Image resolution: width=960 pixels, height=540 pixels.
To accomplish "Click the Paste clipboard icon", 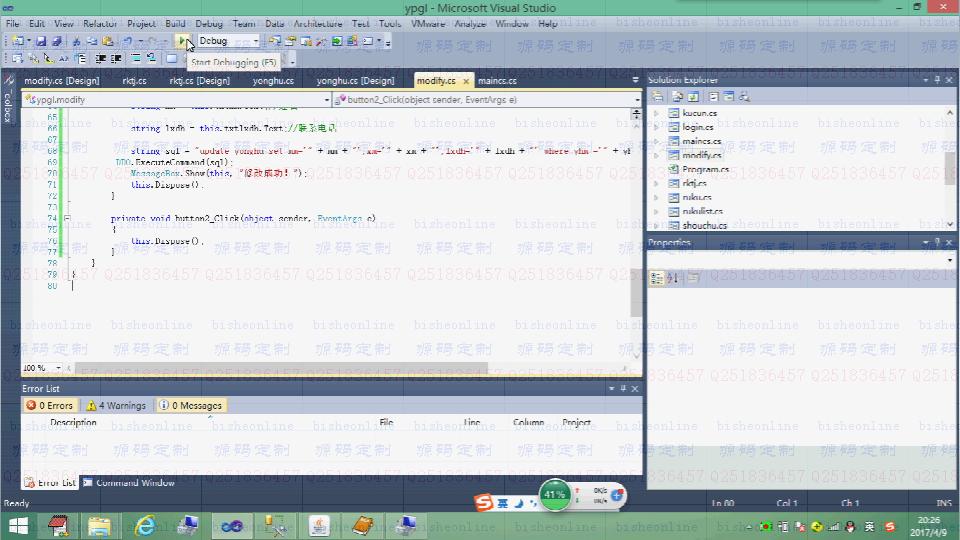I will tap(108, 41).
